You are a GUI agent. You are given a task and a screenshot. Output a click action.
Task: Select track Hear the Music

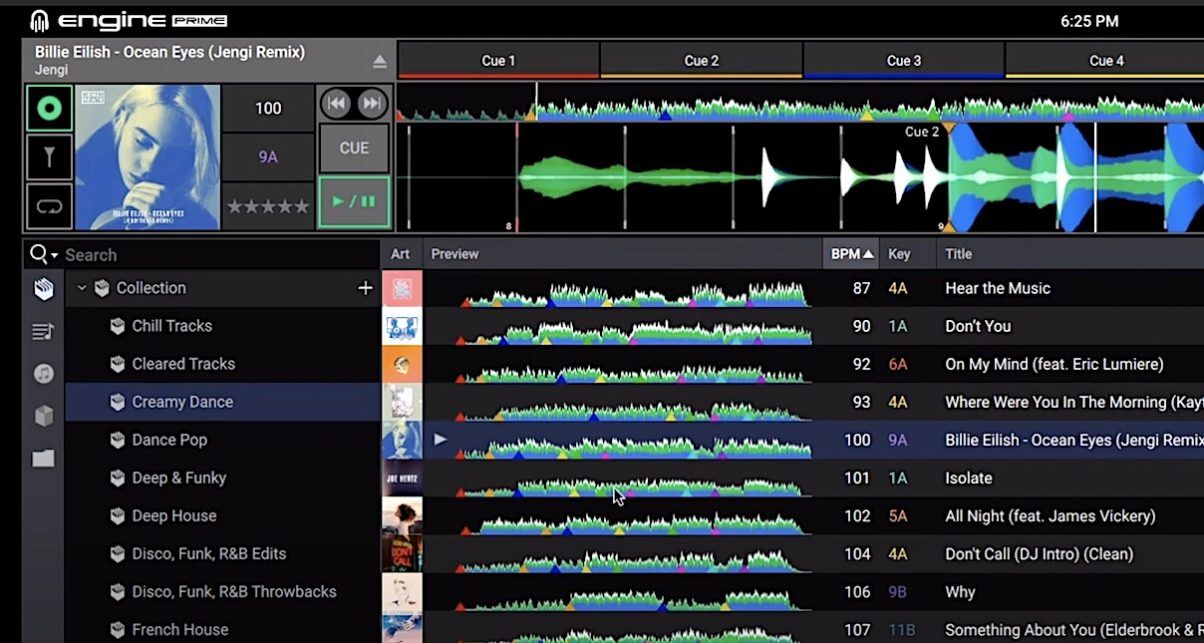click(x=997, y=288)
